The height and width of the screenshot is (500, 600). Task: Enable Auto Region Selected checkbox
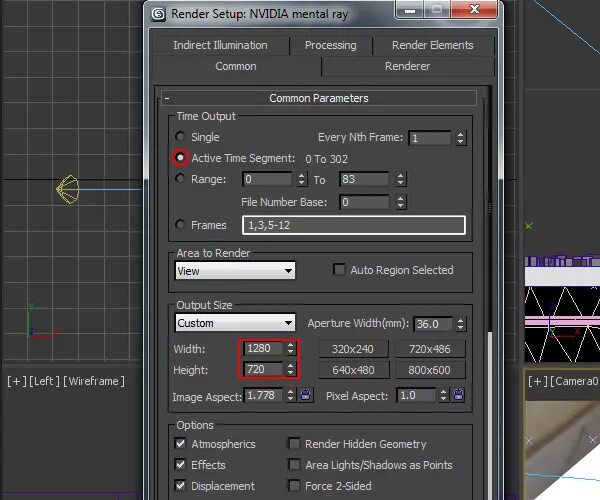(339, 269)
